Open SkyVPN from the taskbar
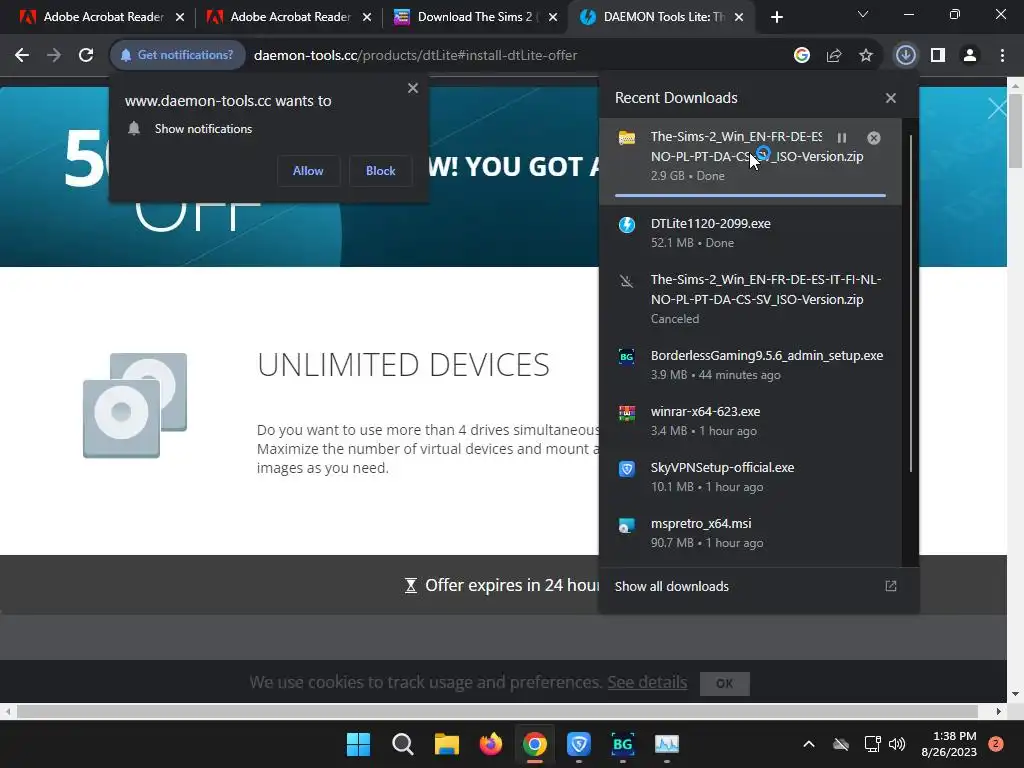Image resolution: width=1024 pixels, height=768 pixels. 579,744
